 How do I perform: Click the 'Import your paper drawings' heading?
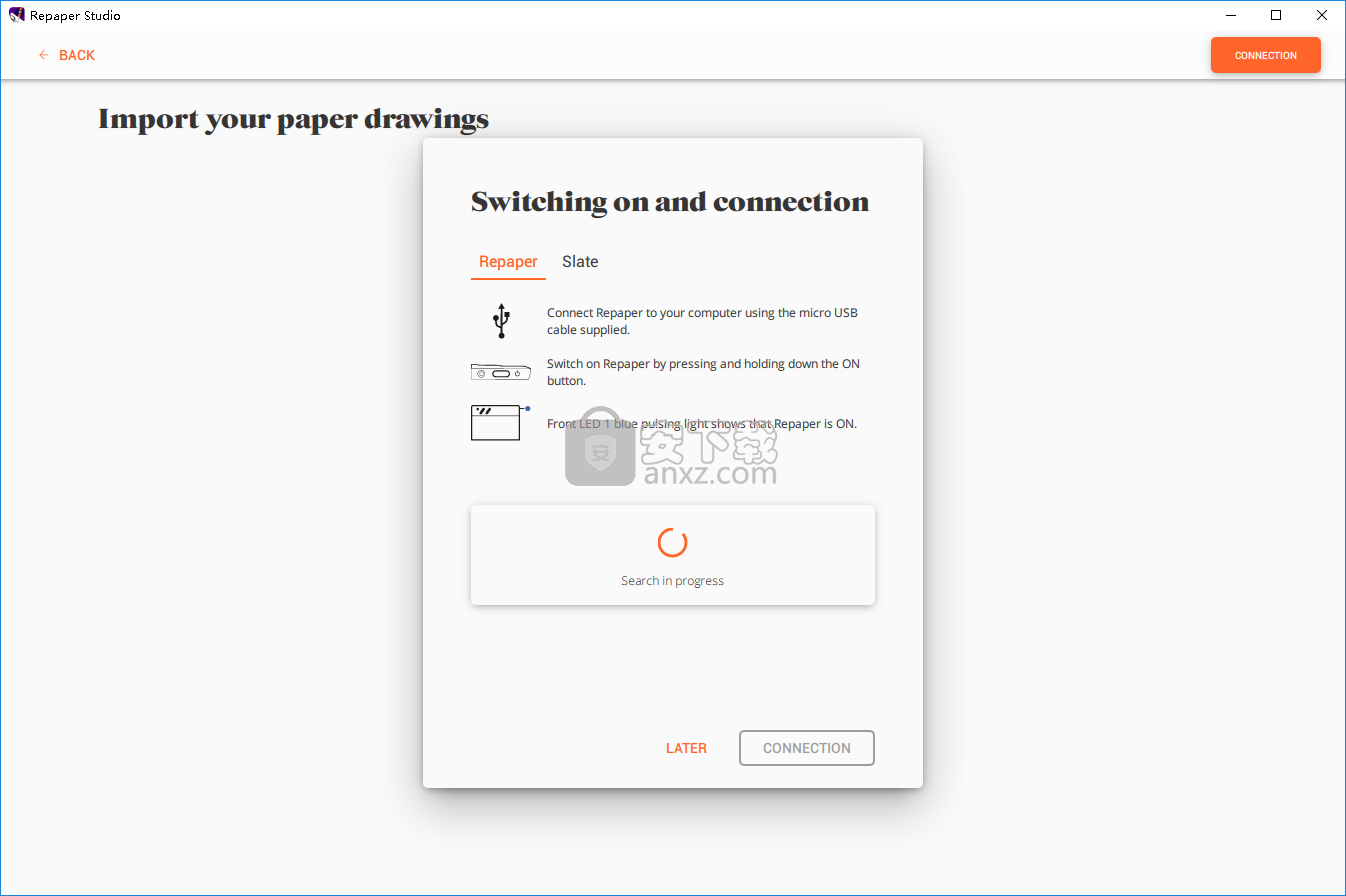pyautogui.click(x=294, y=120)
